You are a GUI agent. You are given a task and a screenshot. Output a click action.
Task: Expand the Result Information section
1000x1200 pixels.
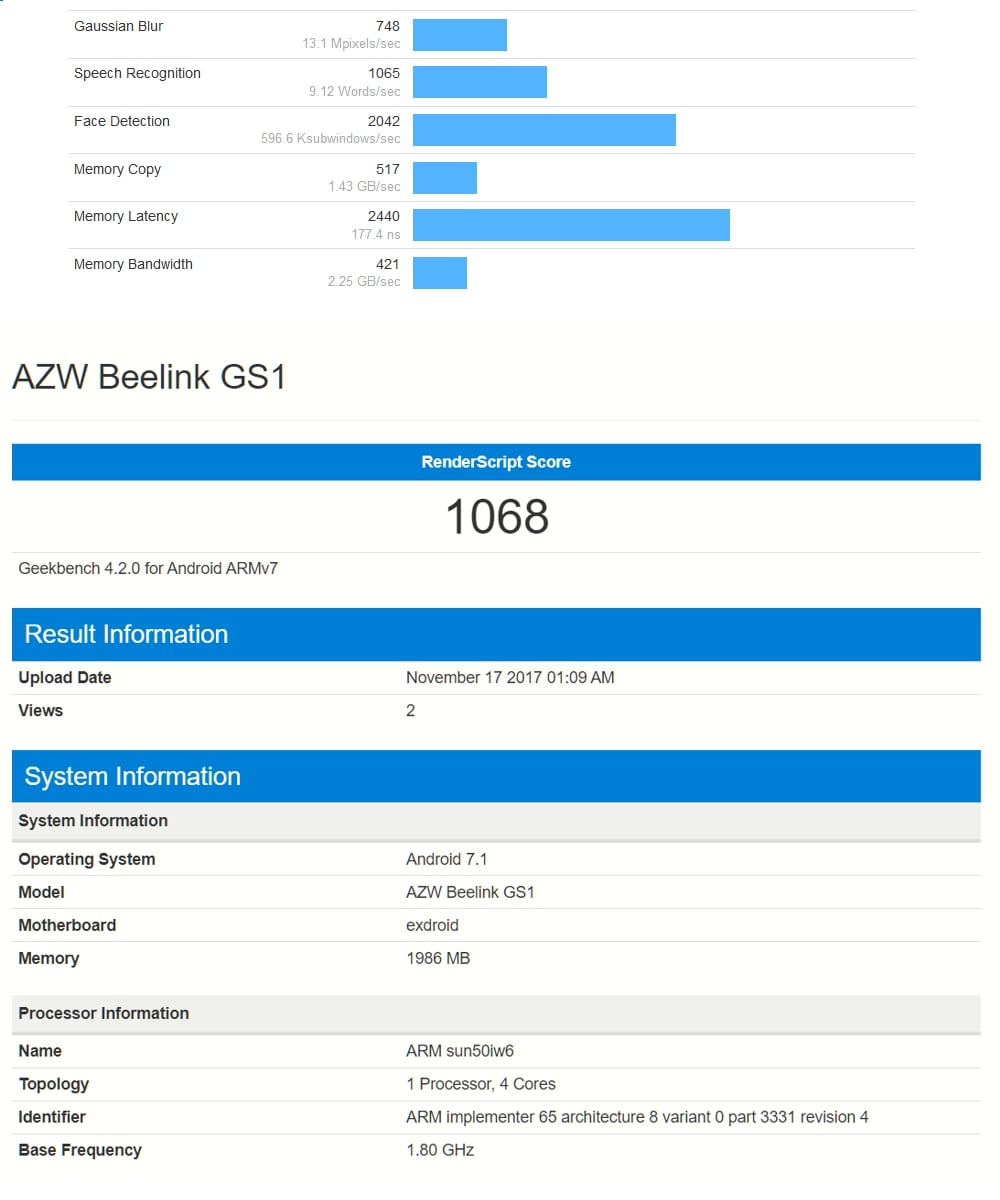[126, 634]
